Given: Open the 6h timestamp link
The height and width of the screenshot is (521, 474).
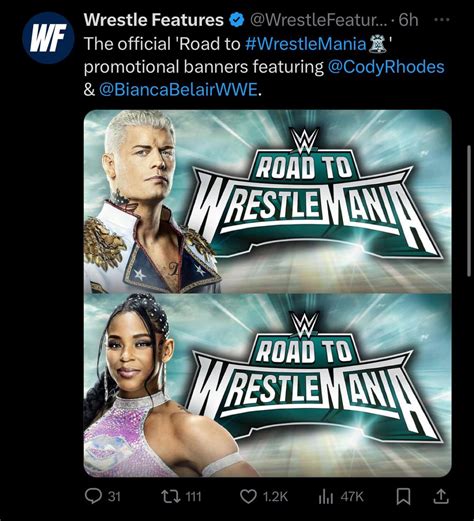Looking at the screenshot, I should (408, 20).
